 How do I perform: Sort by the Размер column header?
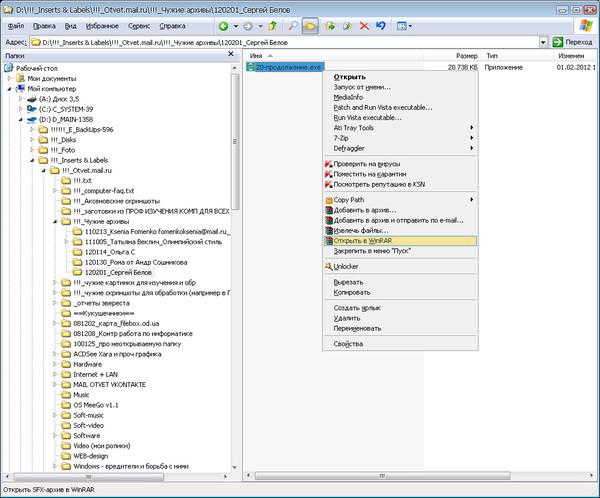coord(452,56)
